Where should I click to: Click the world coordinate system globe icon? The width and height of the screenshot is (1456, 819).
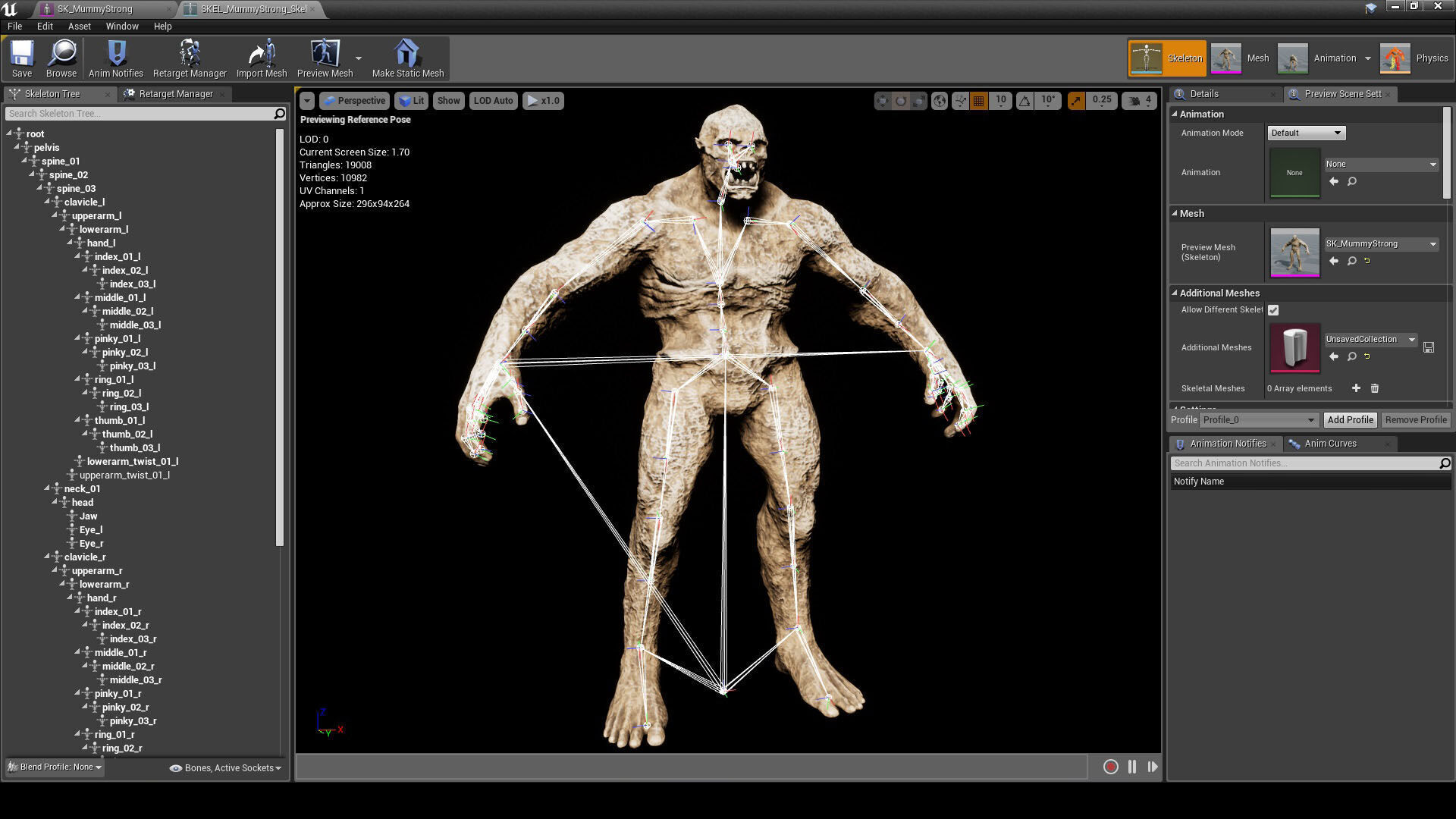[x=940, y=101]
